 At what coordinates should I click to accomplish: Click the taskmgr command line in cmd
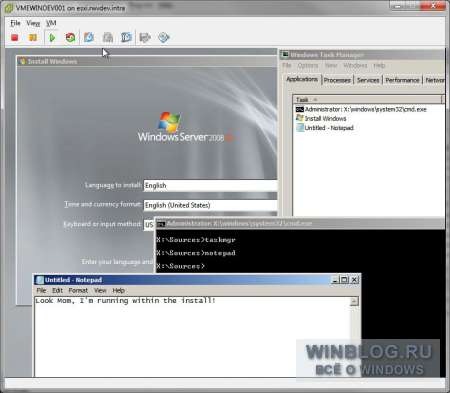click(196, 240)
